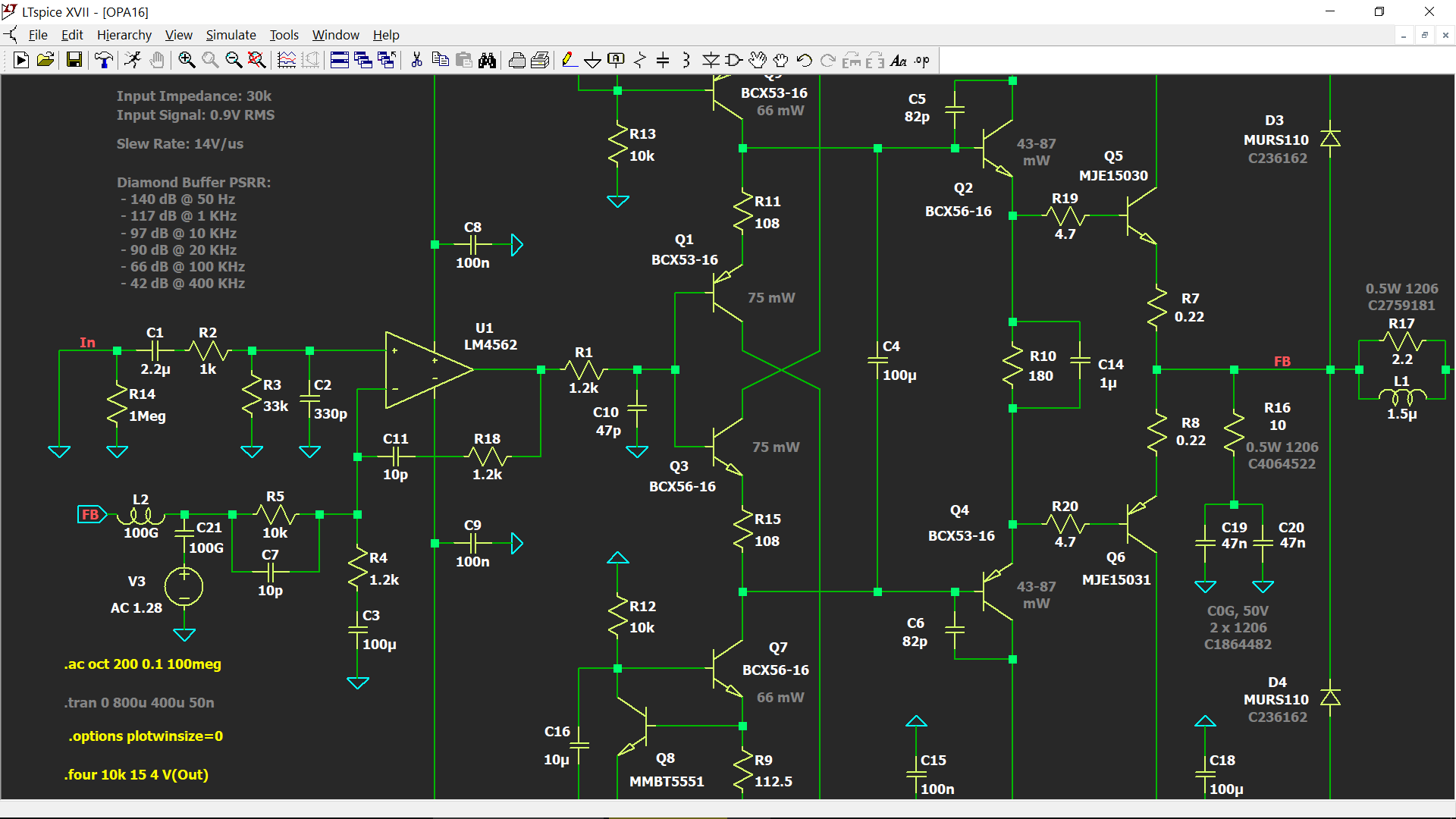Restore the inner schematic window
The image size is (1456, 819).
coord(1425,35)
